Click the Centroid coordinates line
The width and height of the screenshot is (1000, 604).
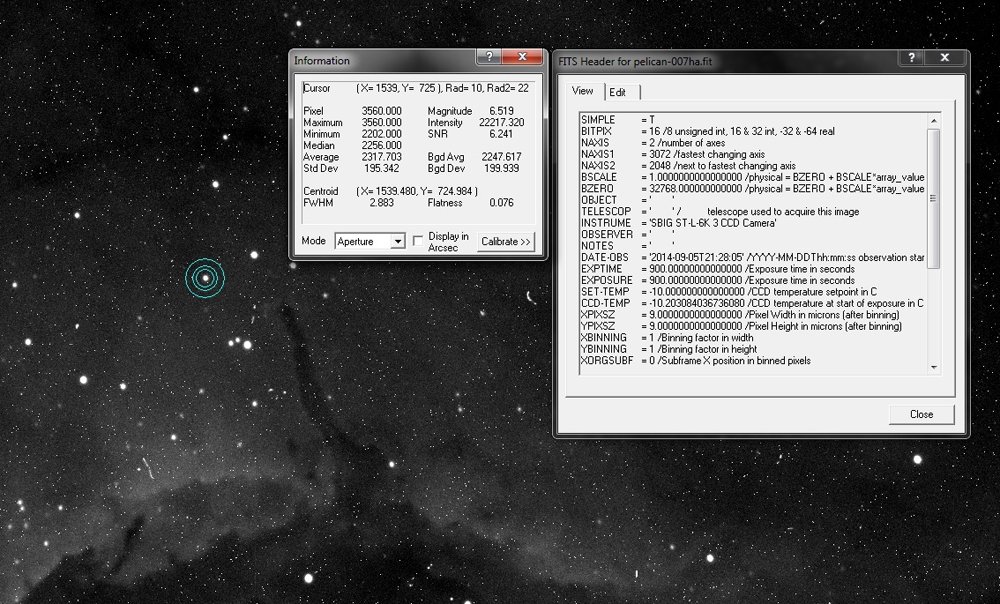[x=390, y=191]
